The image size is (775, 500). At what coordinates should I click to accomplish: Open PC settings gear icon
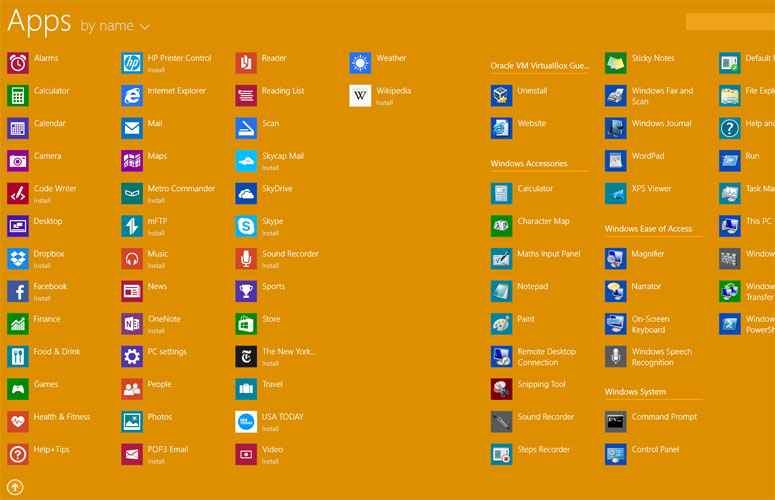132,357
